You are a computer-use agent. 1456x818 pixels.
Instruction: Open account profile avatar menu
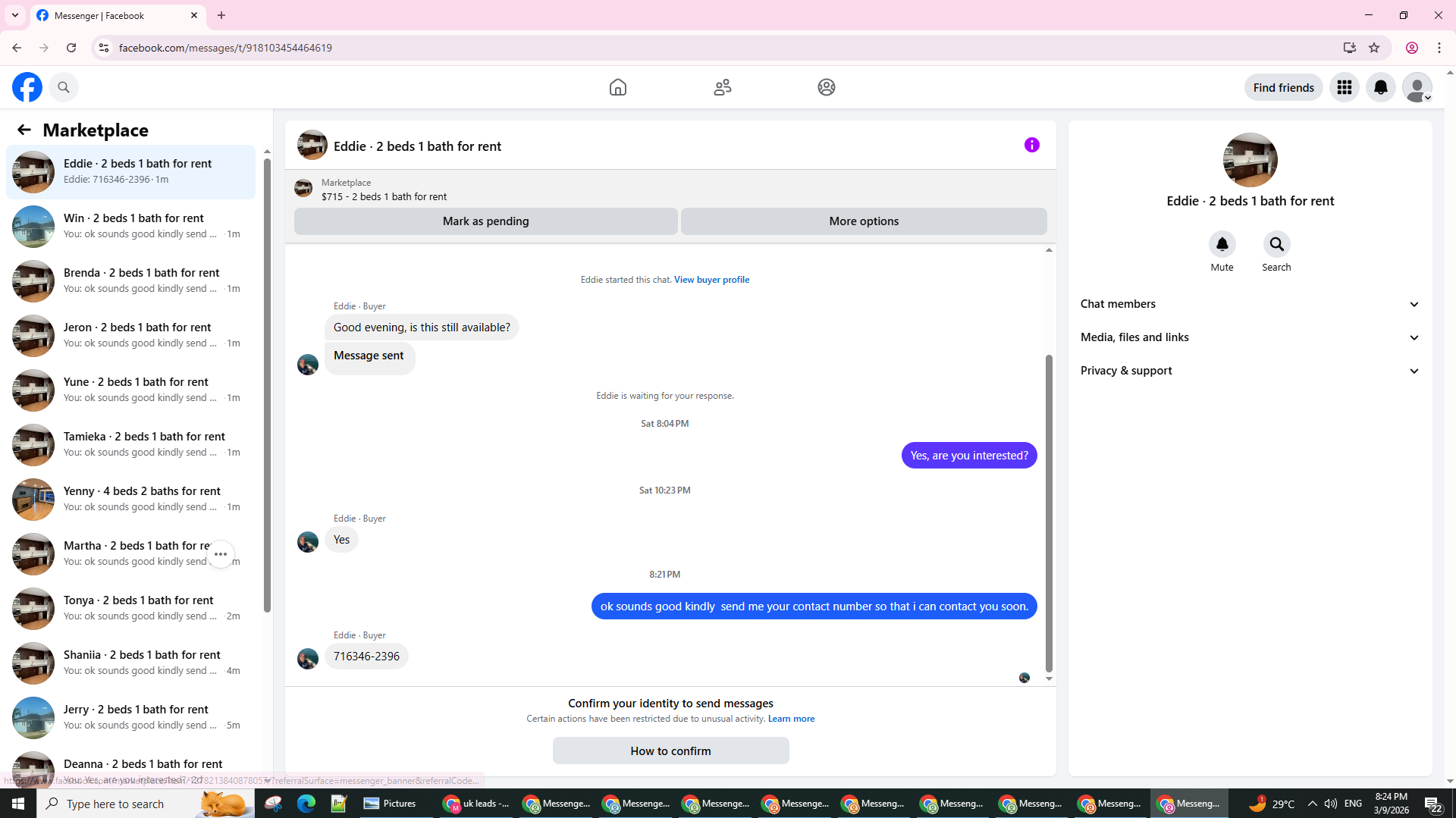(1417, 87)
